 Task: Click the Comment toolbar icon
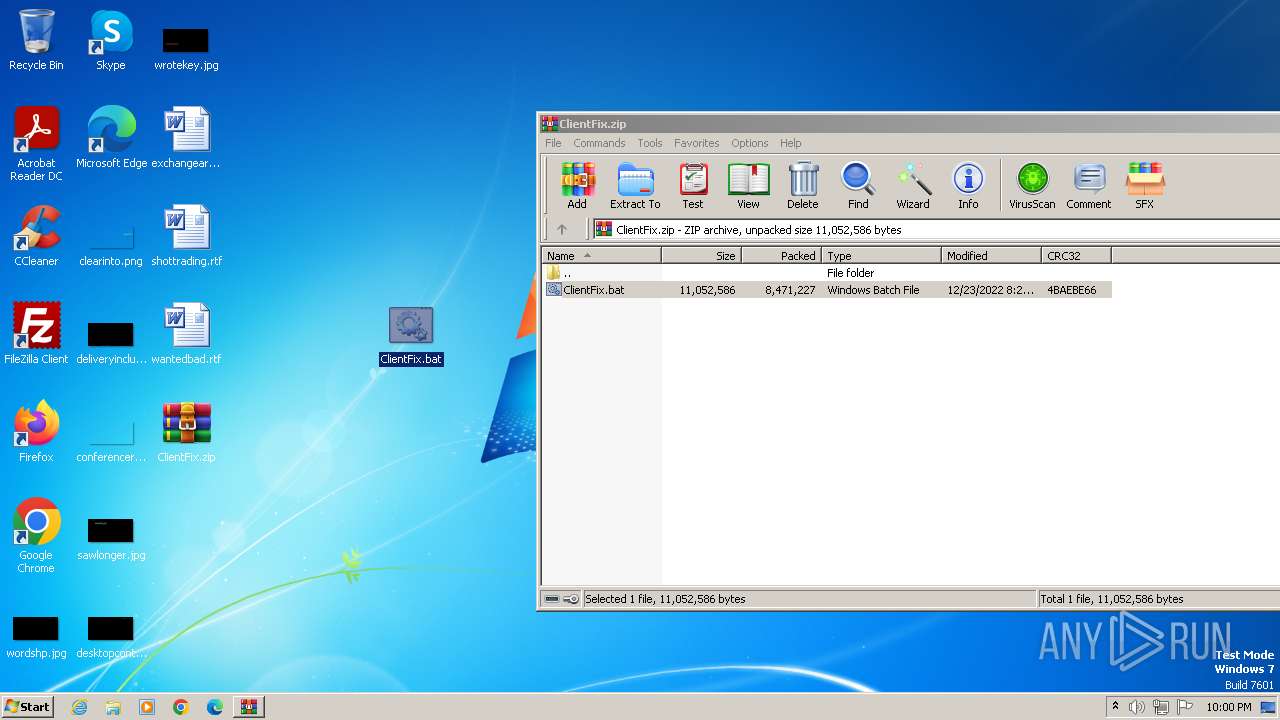point(1089,186)
